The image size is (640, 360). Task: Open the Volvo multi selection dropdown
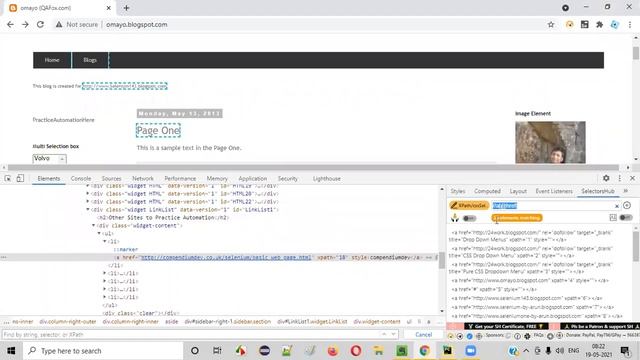coord(49,159)
